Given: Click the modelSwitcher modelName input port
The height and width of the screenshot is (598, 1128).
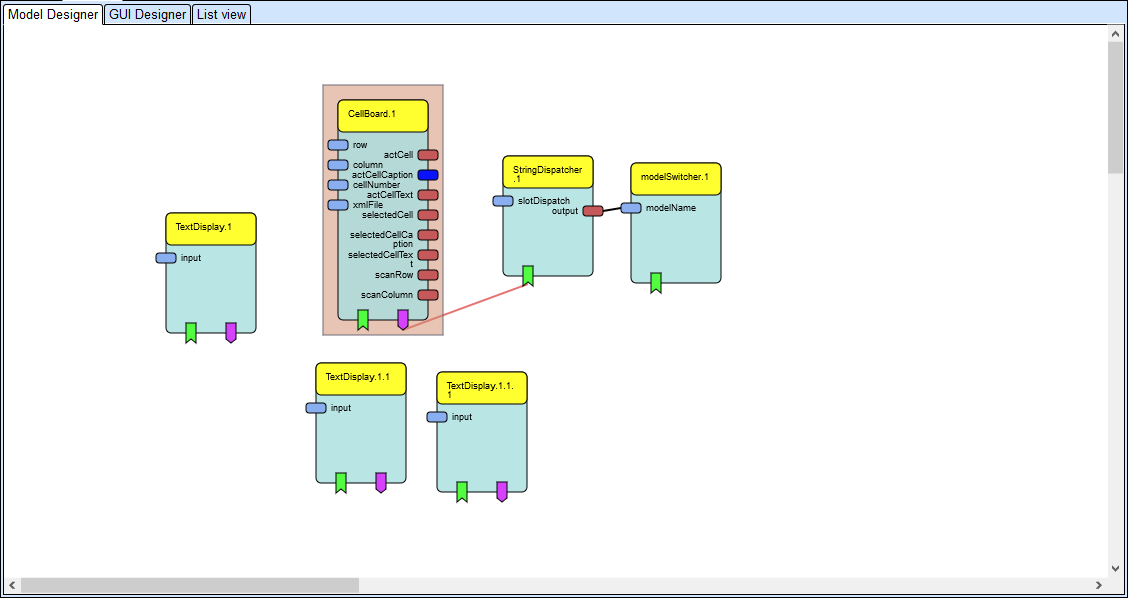Looking at the screenshot, I should 631,208.
